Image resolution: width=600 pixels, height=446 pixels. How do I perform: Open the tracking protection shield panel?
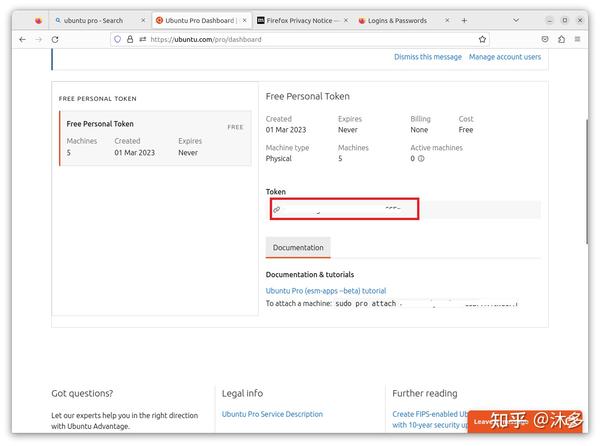[117, 39]
